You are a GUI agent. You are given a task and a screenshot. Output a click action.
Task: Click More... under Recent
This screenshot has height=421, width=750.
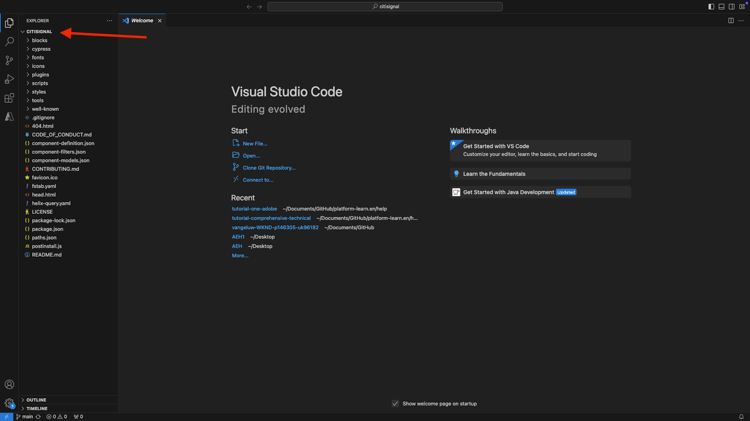pos(240,255)
